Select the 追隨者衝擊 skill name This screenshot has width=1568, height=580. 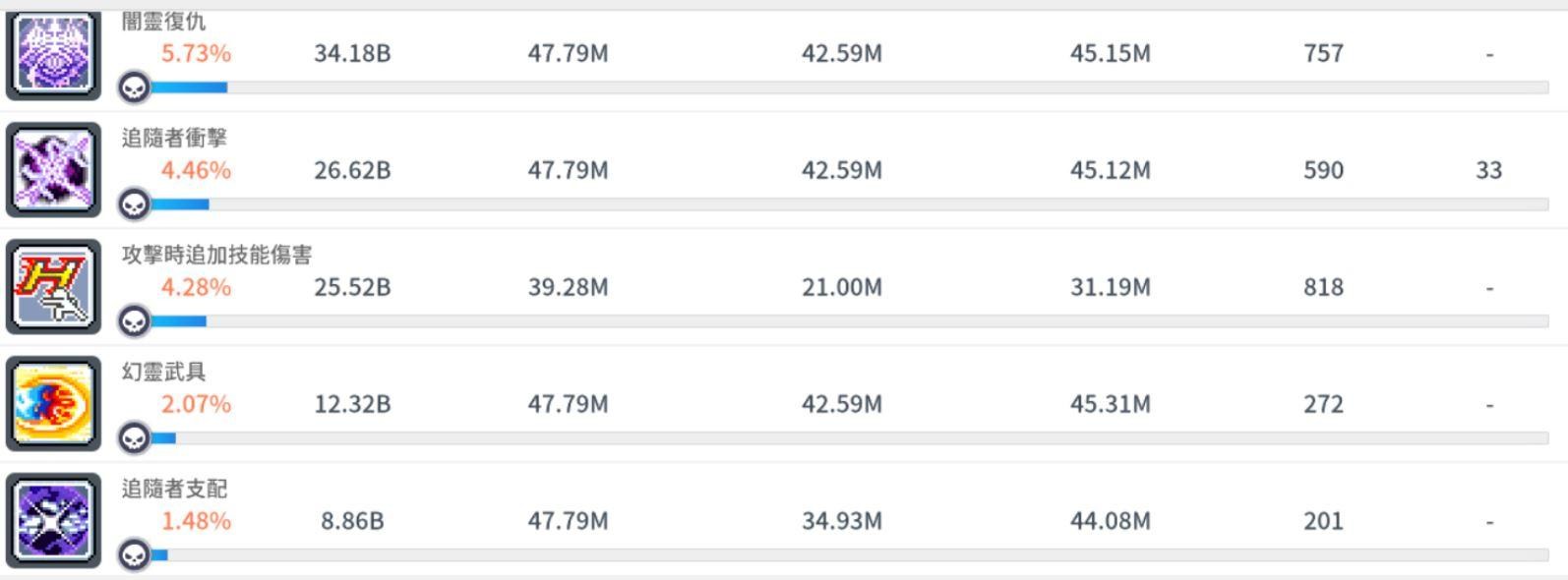point(174,139)
